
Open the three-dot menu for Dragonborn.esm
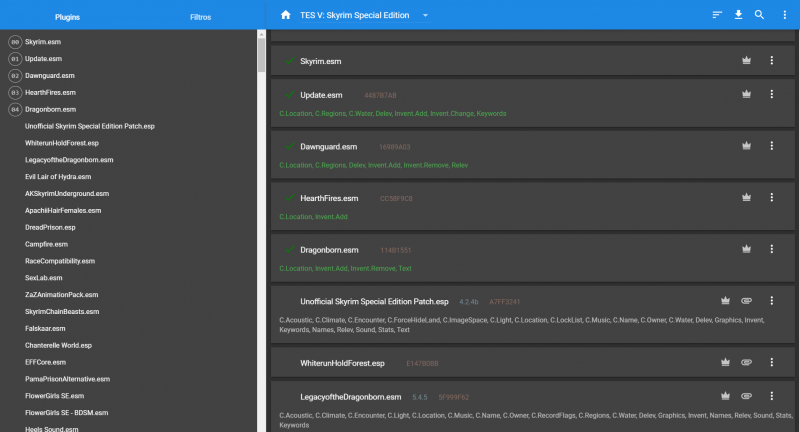[x=771, y=249]
